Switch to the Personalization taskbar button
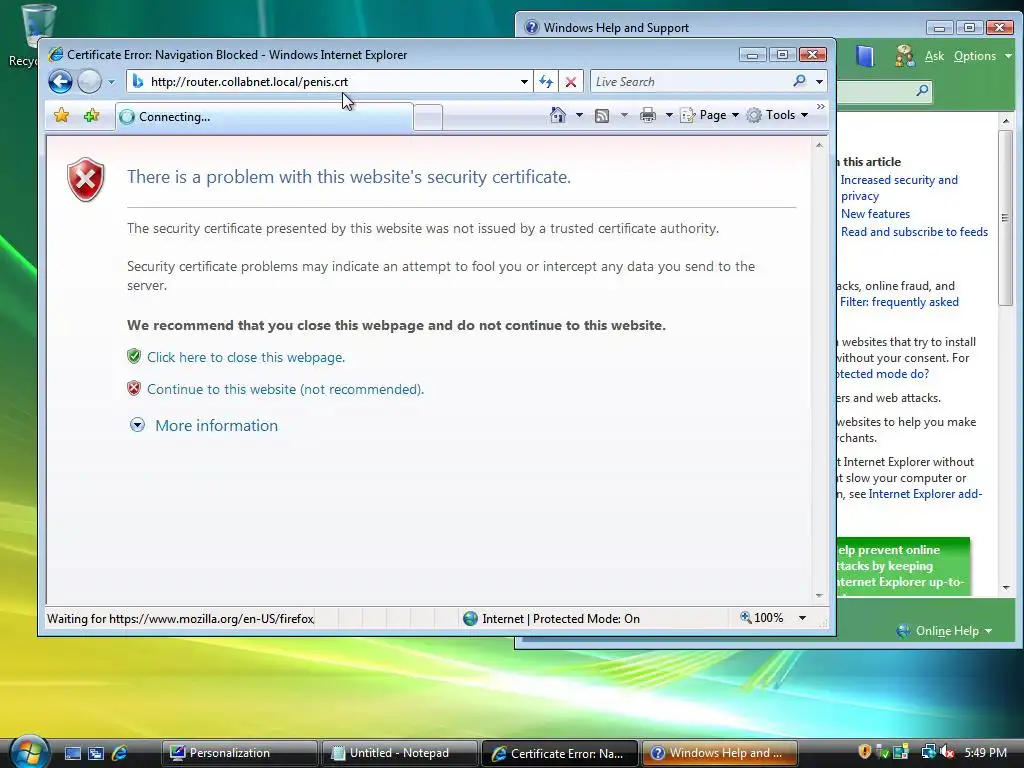This screenshot has width=1024, height=768. point(239,753)
